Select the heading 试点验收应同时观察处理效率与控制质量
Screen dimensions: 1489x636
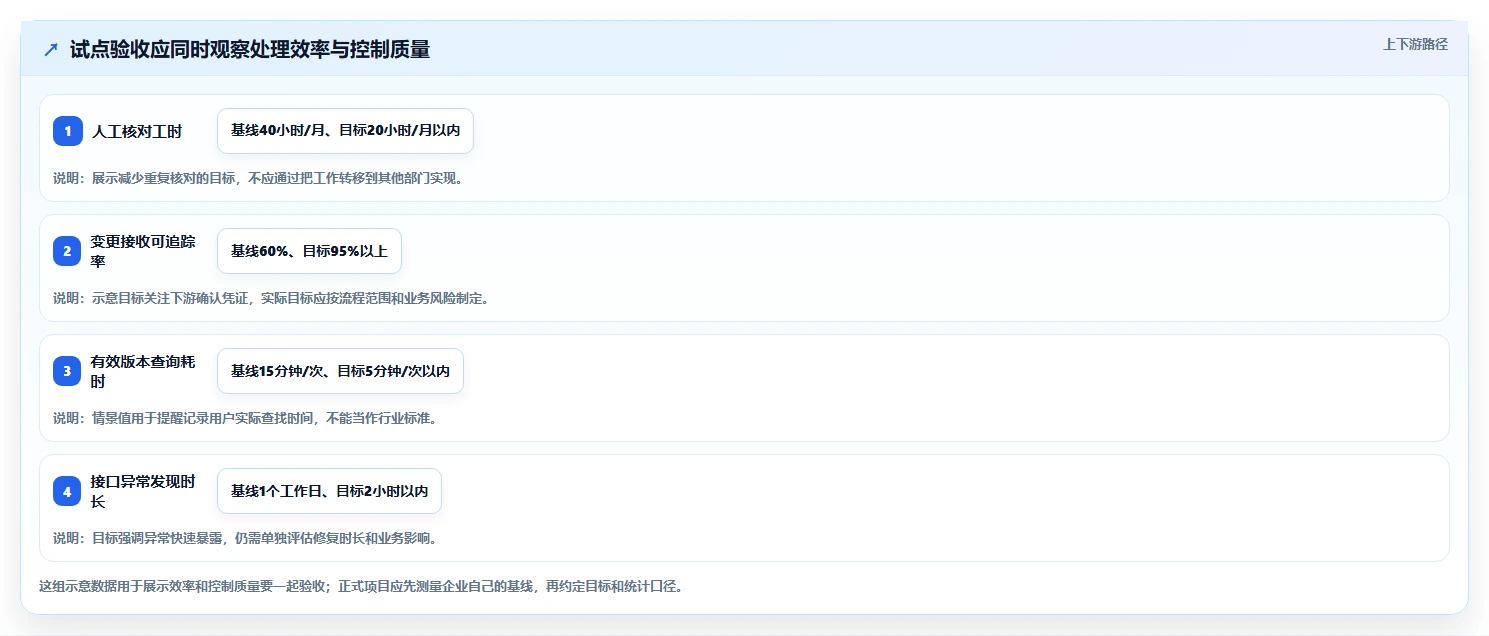[250, 50]
